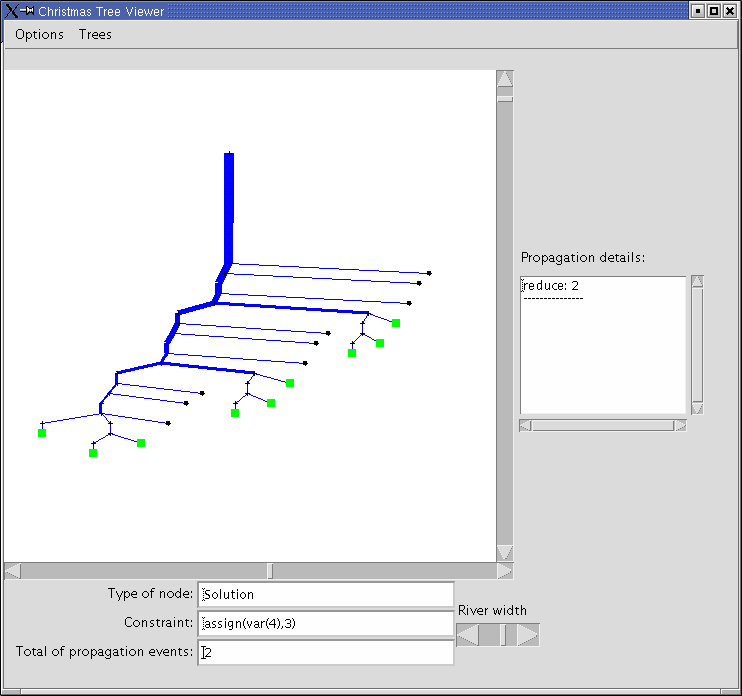The image size is (742, 696).
Task: Select the lowest green solution node in tree
Action: point(93,453)
